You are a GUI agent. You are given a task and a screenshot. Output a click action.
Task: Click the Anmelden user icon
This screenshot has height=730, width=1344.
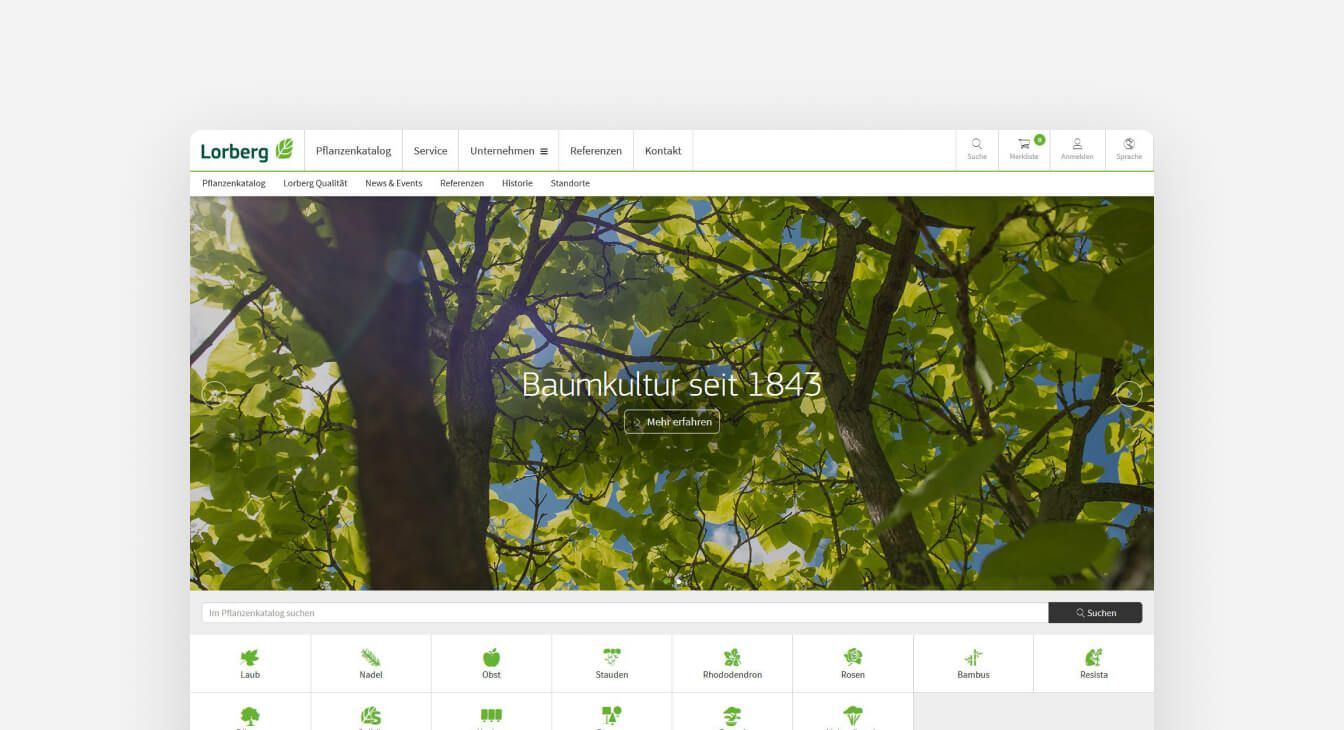1077,144
